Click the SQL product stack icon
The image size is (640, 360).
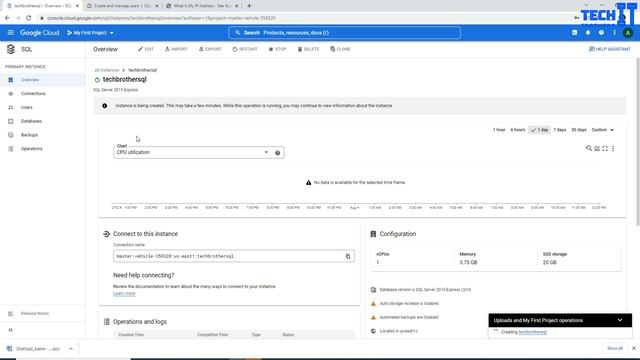[x=11, y=49]
